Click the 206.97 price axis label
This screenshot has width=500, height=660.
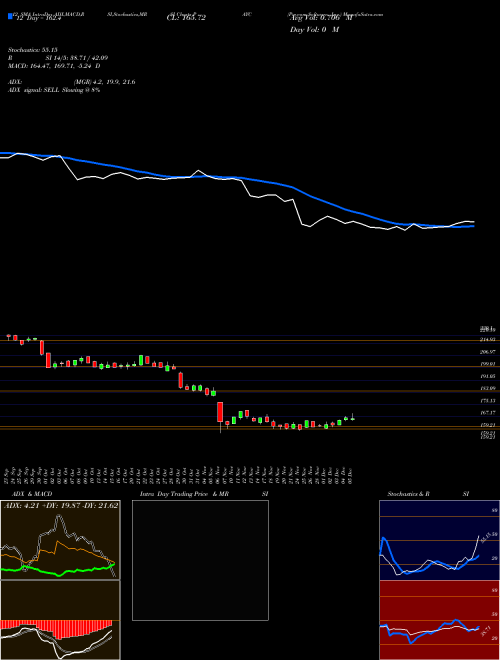coord(489,351)
